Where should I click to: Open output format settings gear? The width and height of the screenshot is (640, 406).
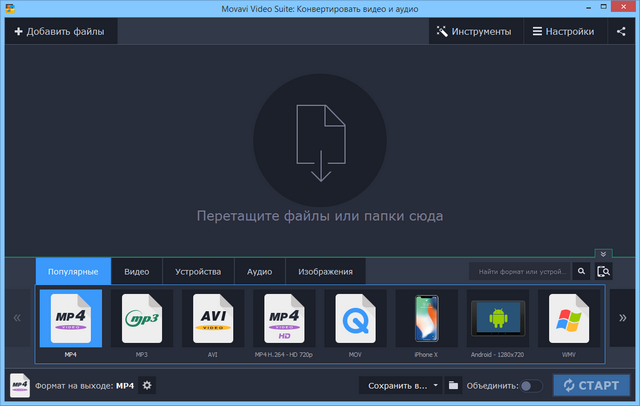point(147,385)
